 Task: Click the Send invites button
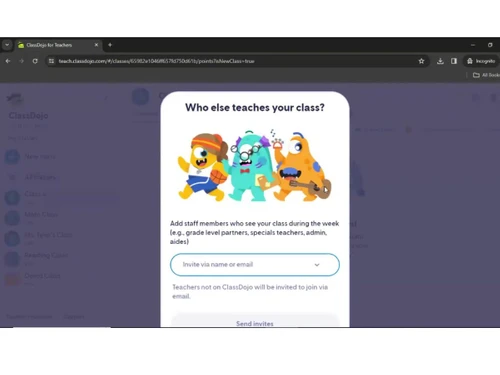(x=255, y=321)
